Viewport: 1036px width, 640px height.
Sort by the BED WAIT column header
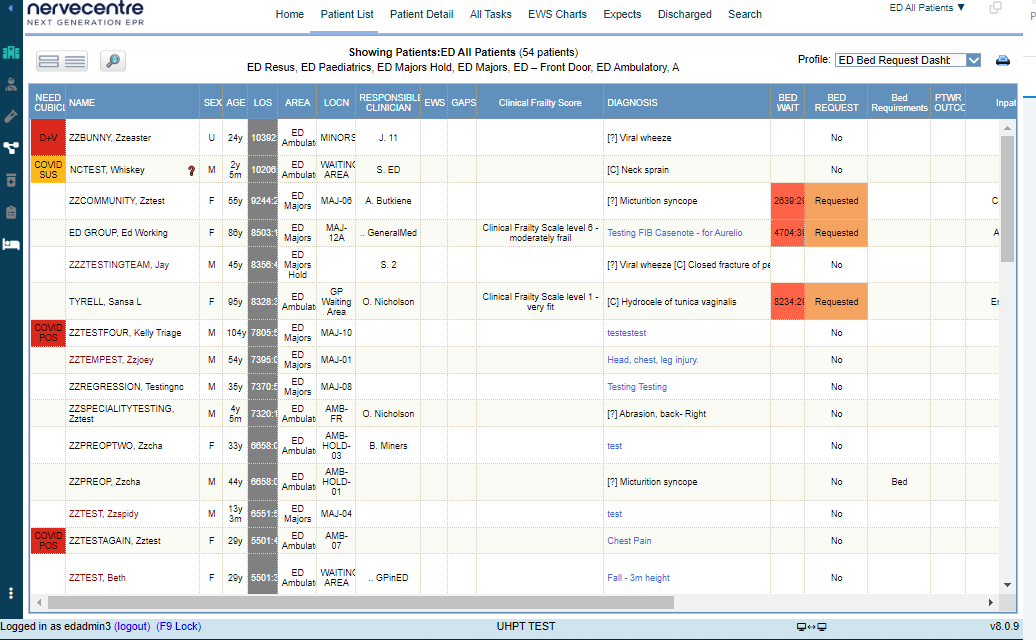click(x=788, y=102)
